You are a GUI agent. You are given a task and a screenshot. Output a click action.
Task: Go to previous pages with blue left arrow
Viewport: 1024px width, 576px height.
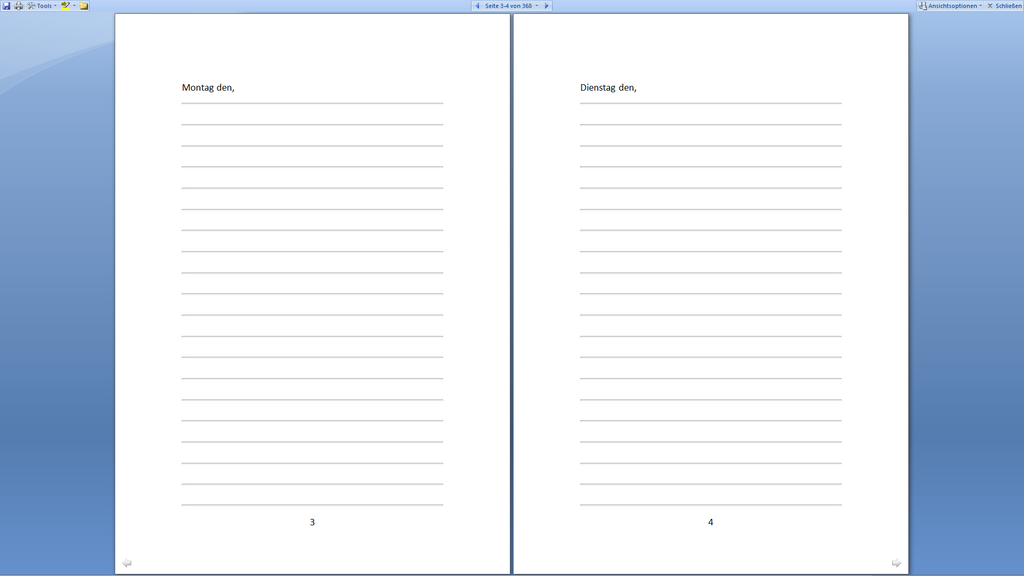coord(477,5)
